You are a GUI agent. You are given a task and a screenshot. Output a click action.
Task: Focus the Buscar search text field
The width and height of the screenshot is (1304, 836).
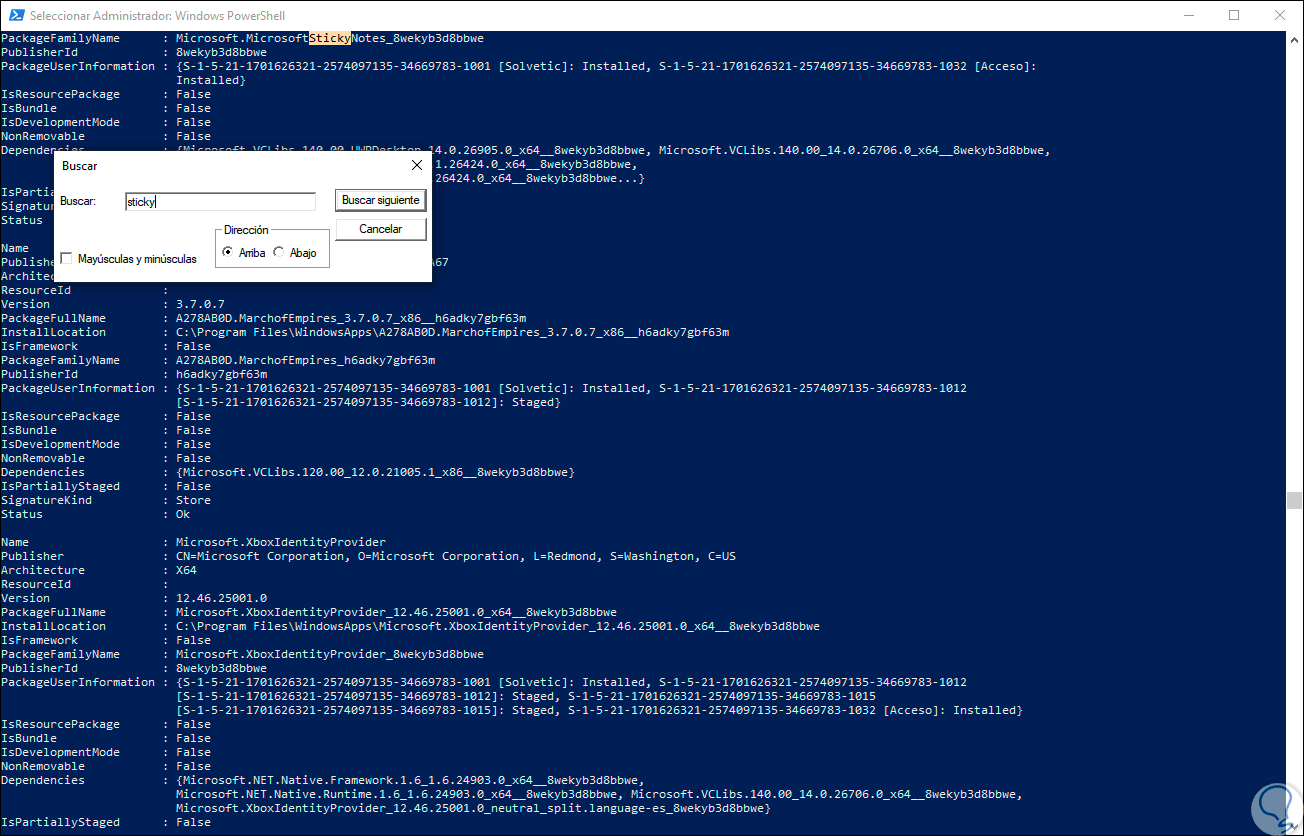click(x=220, y=201)
